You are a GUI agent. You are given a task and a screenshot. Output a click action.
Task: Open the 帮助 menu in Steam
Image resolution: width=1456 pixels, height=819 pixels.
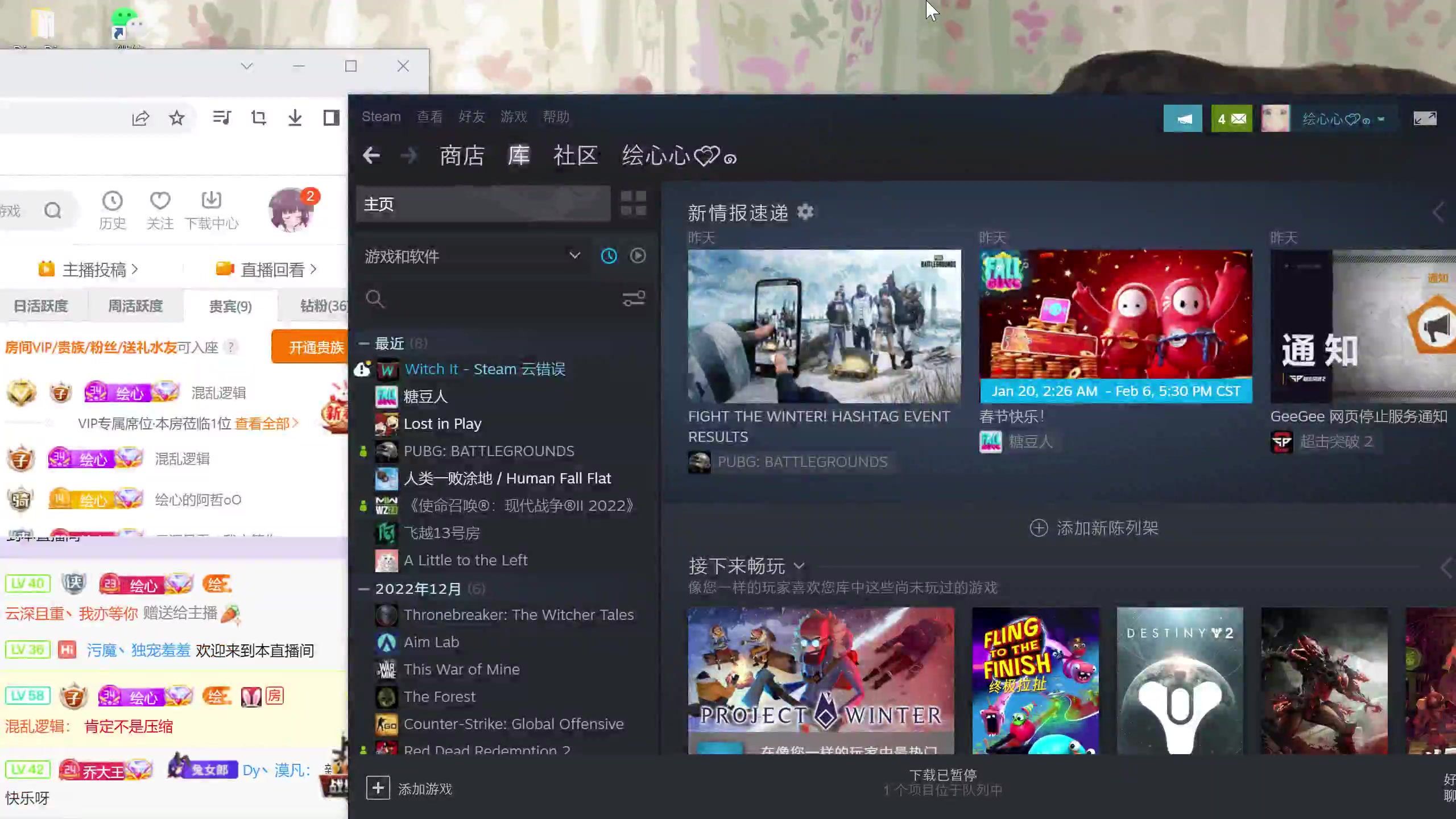pos(556,117)
